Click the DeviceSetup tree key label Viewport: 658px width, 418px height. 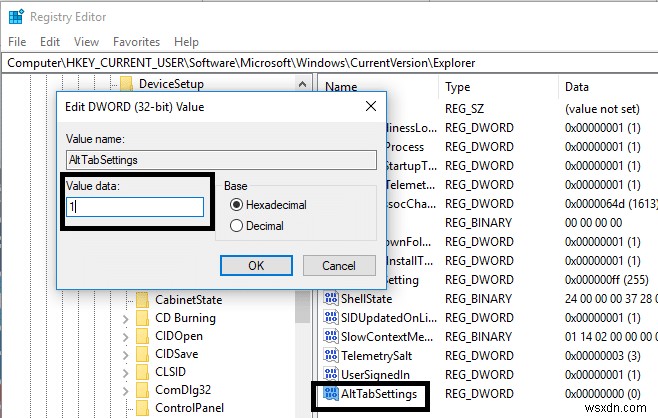point(171,84)
